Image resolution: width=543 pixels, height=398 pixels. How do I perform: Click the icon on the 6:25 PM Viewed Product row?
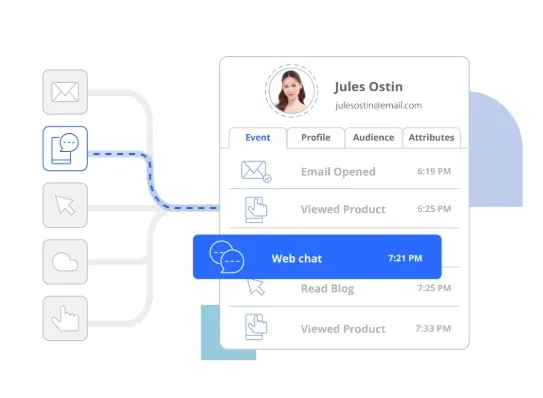click(256, 210)
